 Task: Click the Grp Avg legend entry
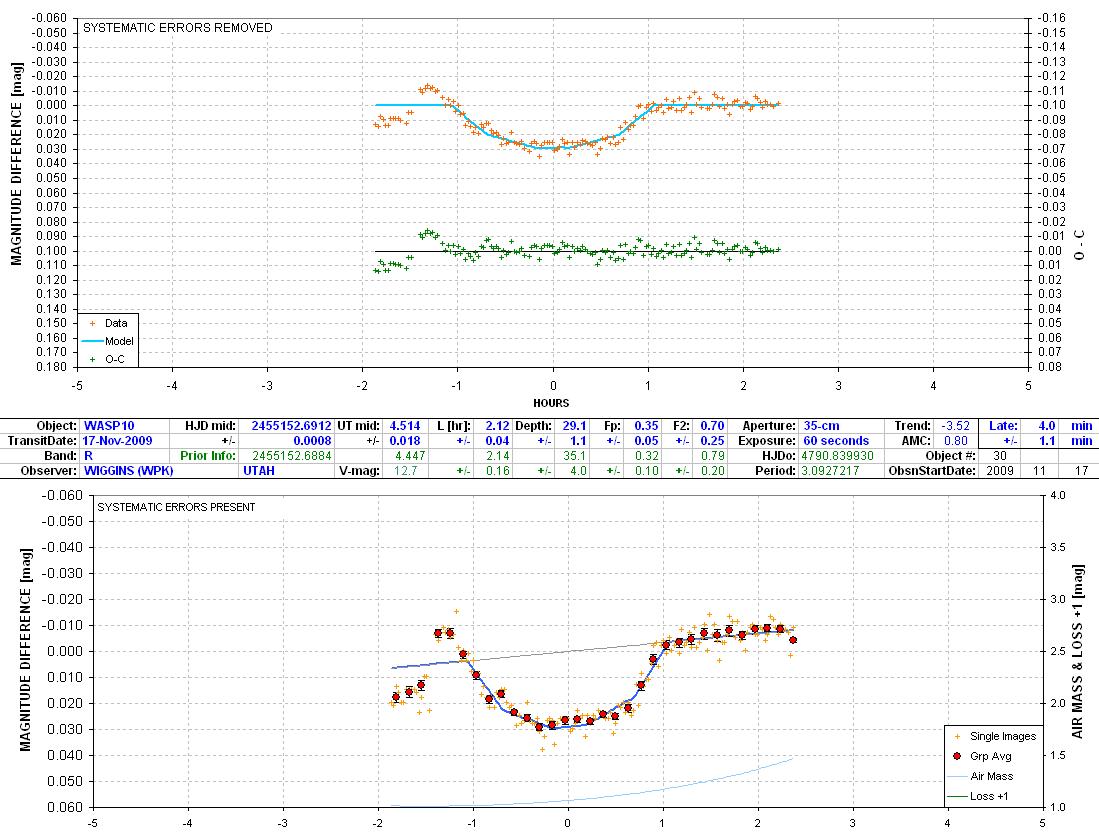983,756
